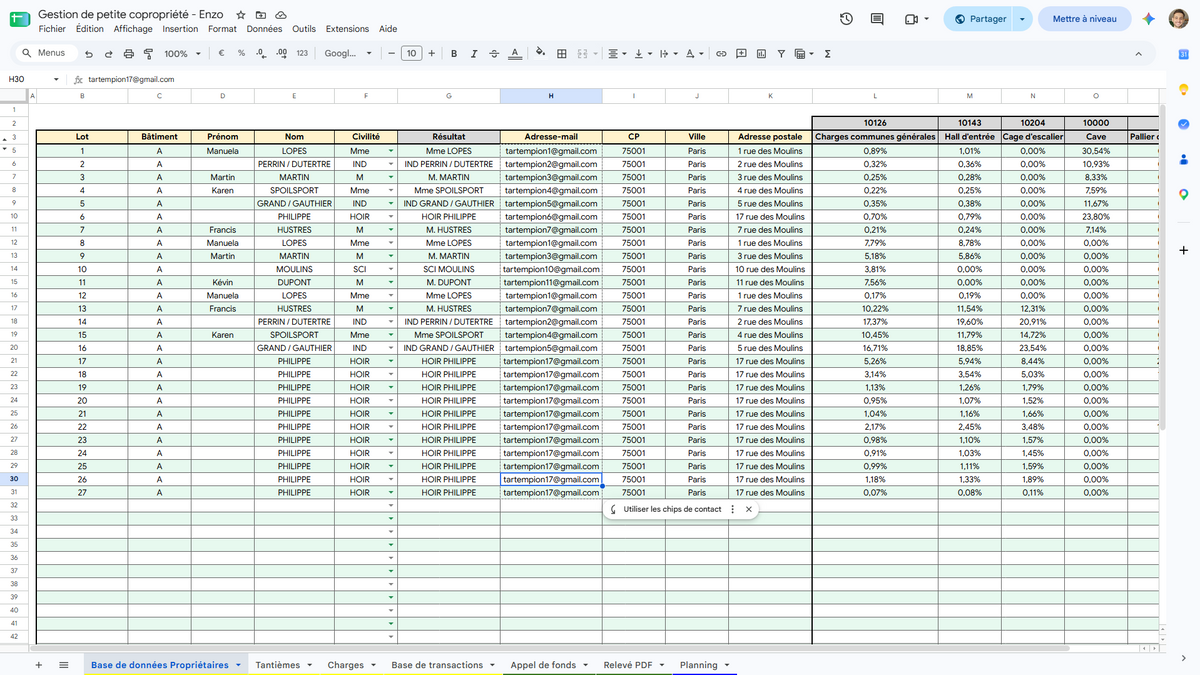
Task: Switch to the Charges sheet tab
Action: (345, 665)
